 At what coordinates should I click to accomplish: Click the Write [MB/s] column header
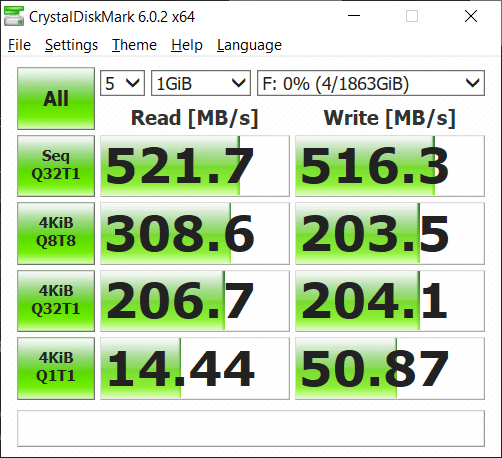coord(390,118)
